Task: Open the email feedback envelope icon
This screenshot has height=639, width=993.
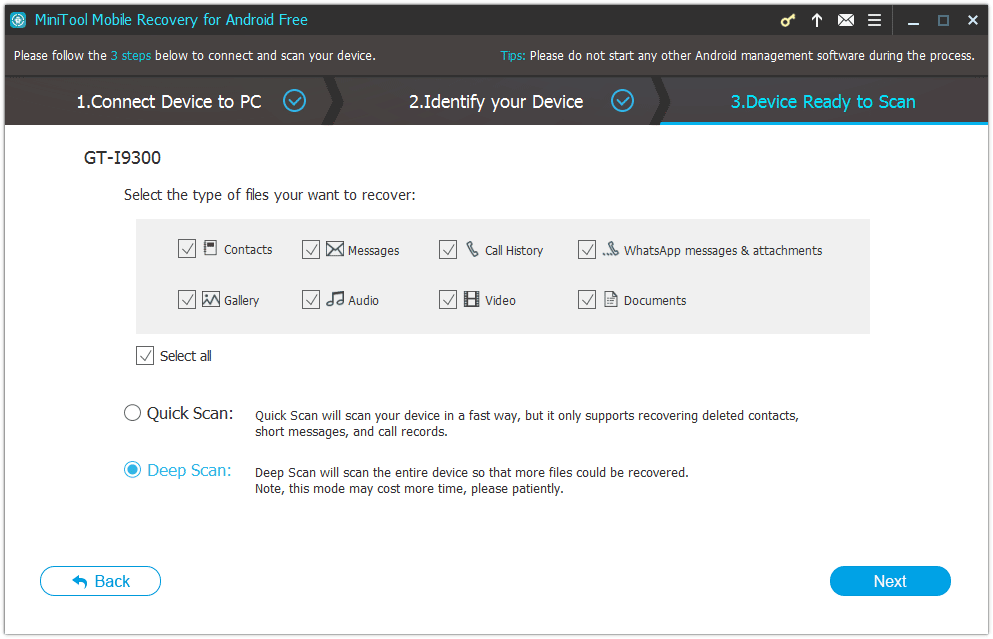Action: (846, 20)
